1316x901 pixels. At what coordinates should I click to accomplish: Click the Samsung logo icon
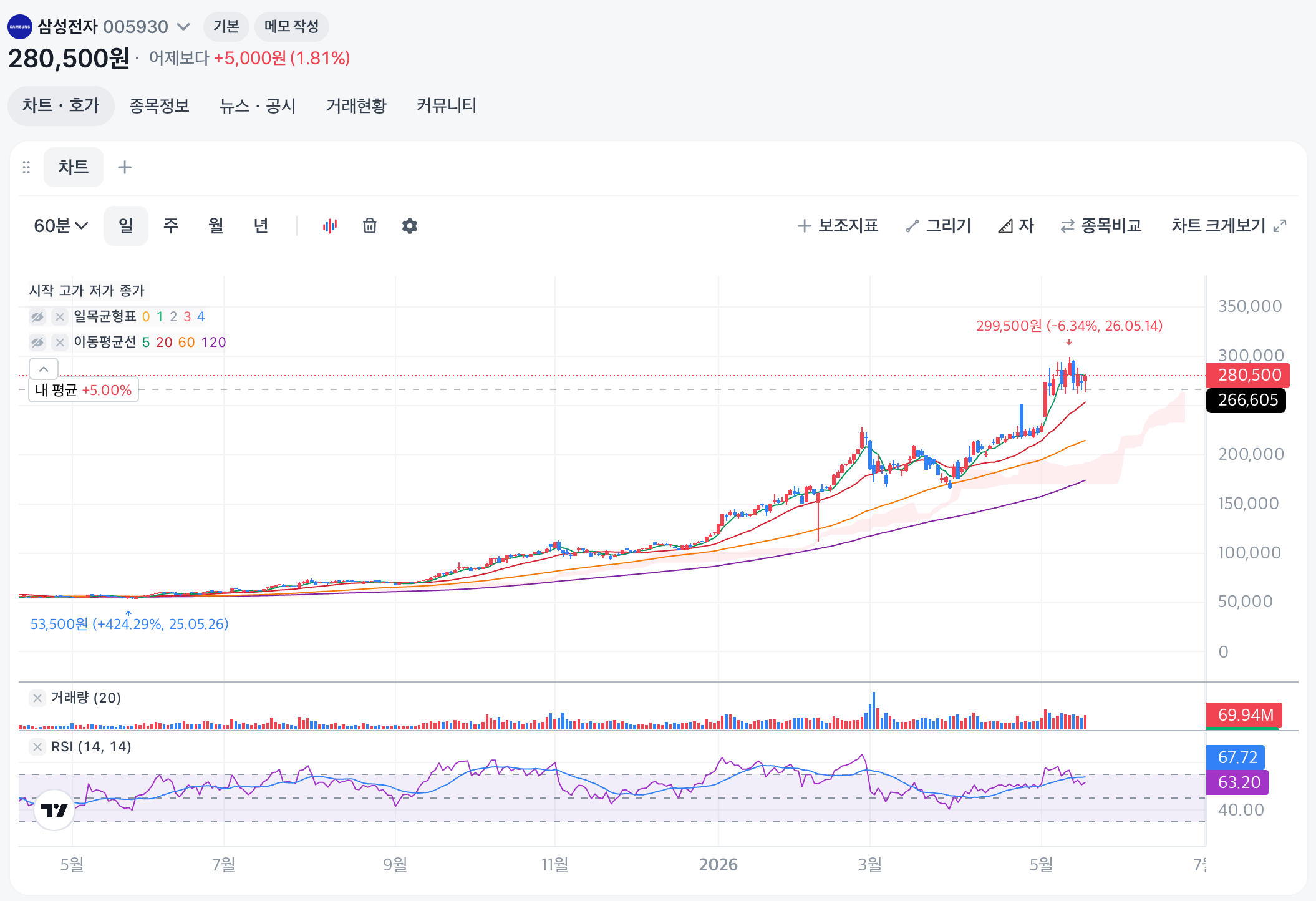tap(20, 27)
